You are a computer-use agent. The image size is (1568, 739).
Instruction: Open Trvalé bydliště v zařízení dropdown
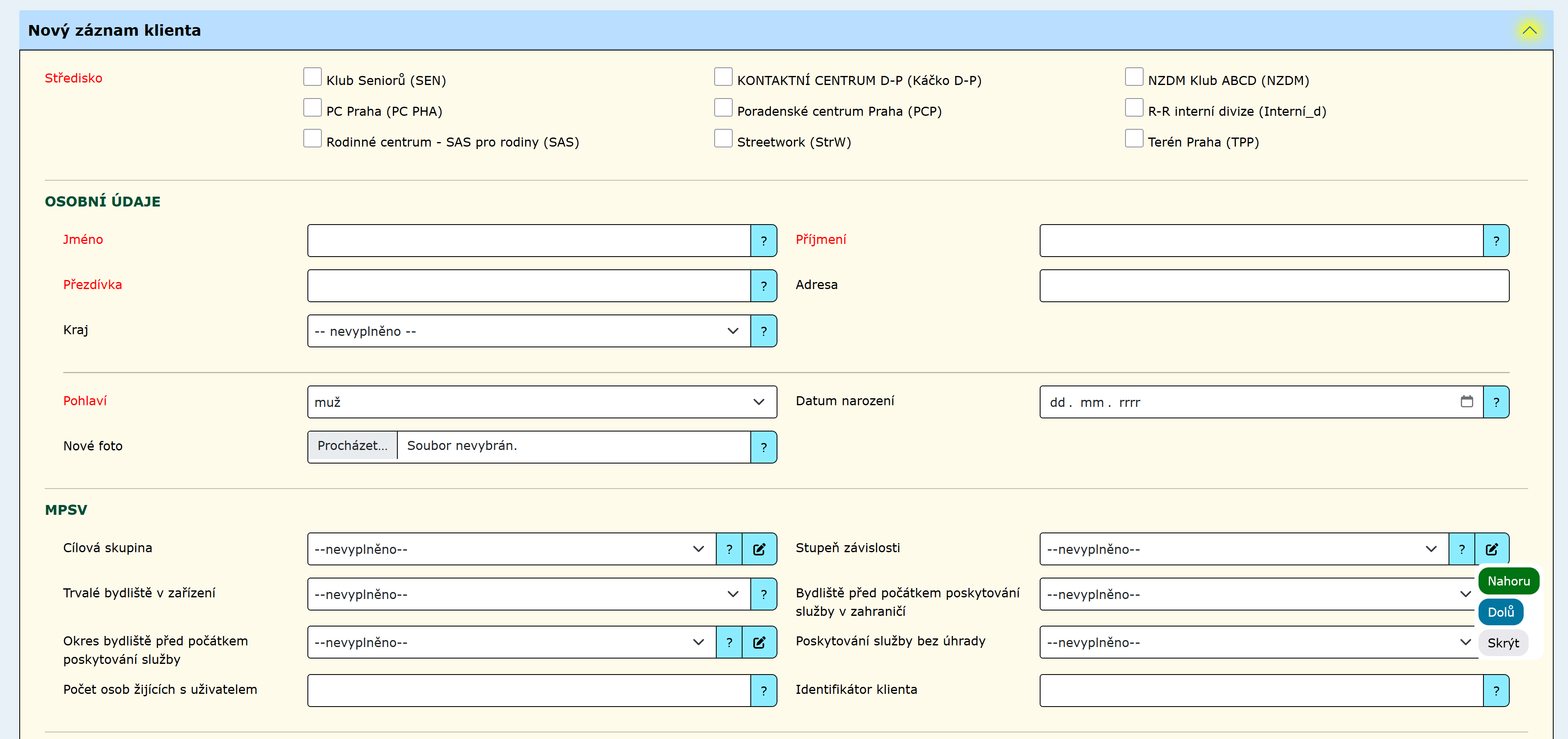pos(528,594)
